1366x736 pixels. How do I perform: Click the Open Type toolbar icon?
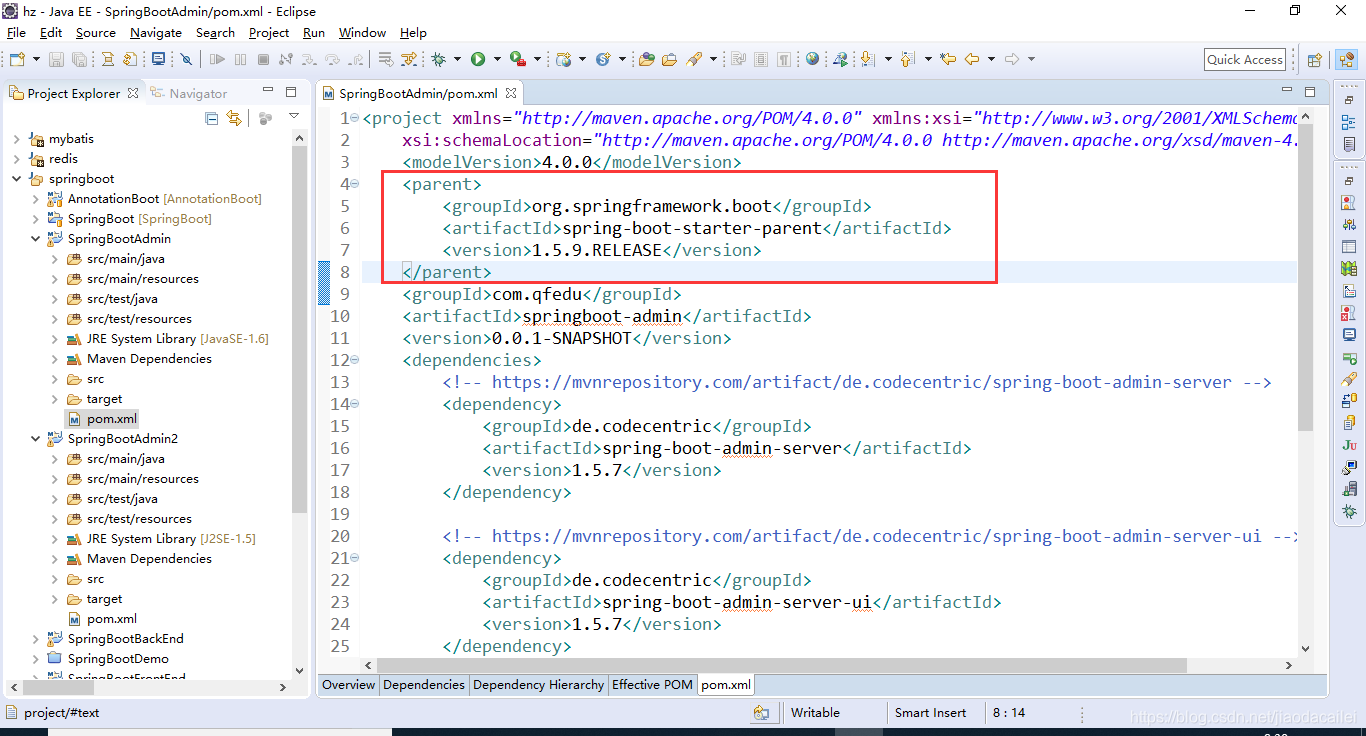click(646, 59)
